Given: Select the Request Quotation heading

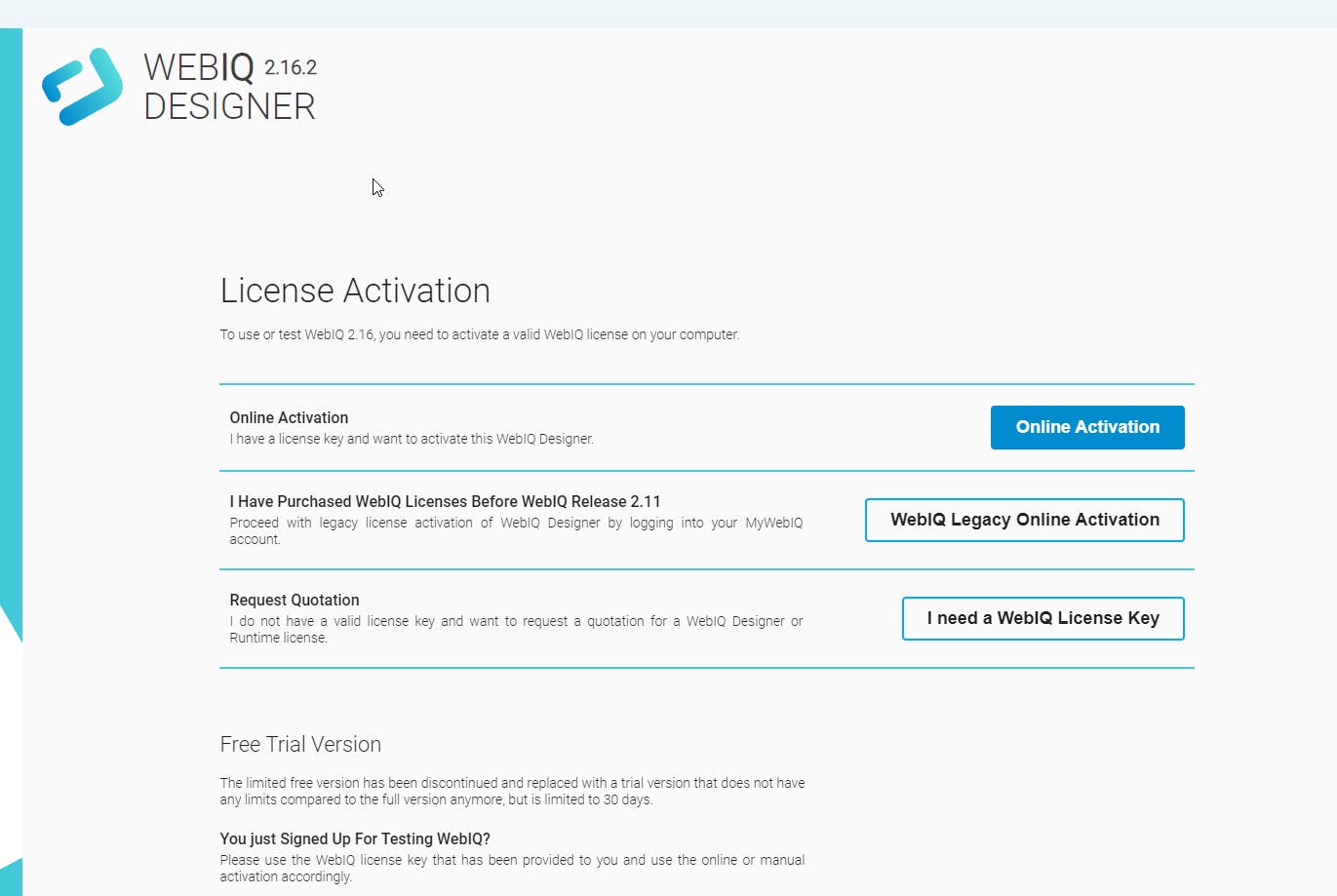Looking at the screenshot, I should tap(295, 600).
